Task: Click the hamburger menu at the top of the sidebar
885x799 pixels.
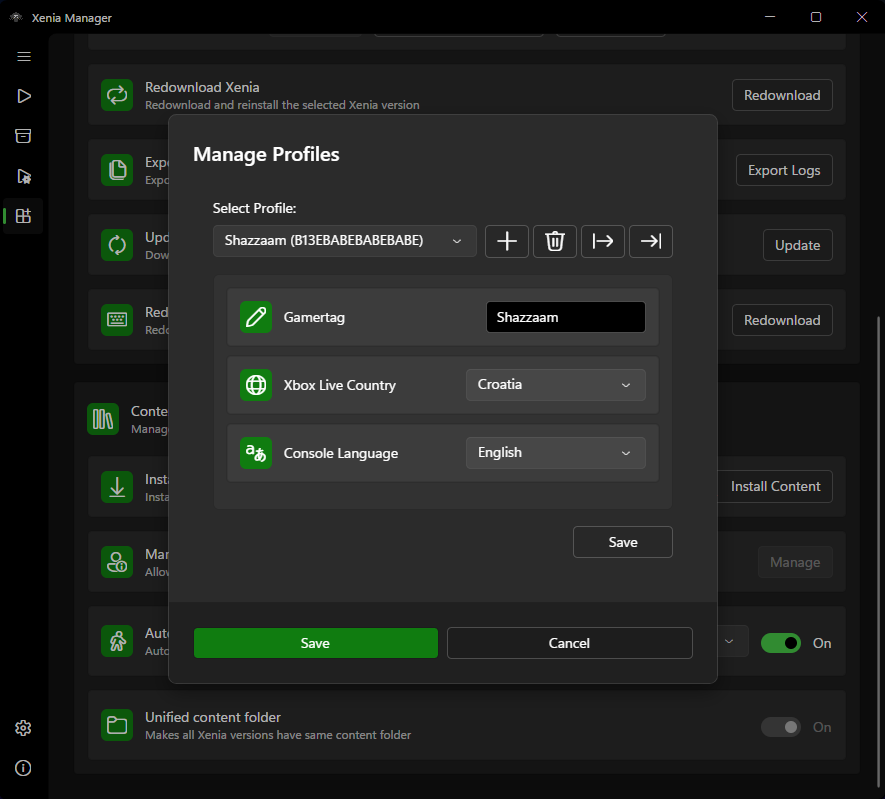Action: coord(23,57)
